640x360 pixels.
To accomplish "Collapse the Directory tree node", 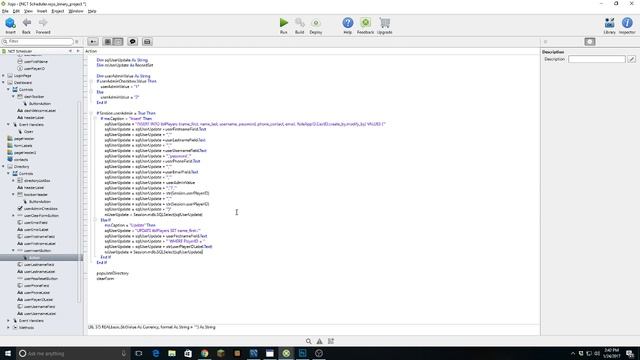I will tap(3, 167).
